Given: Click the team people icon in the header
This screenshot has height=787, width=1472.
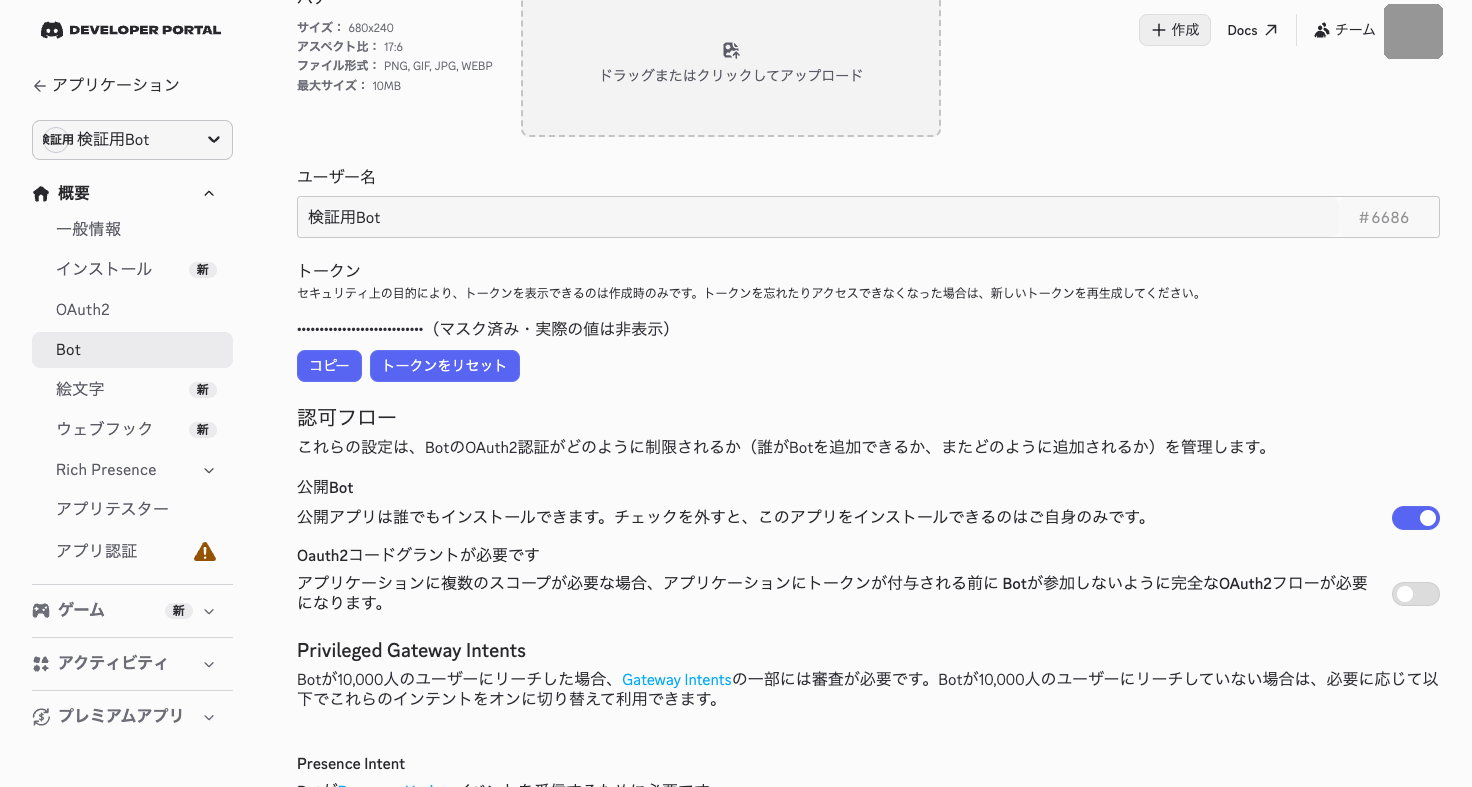Looking at the screenshot, I should point(1322,30).
